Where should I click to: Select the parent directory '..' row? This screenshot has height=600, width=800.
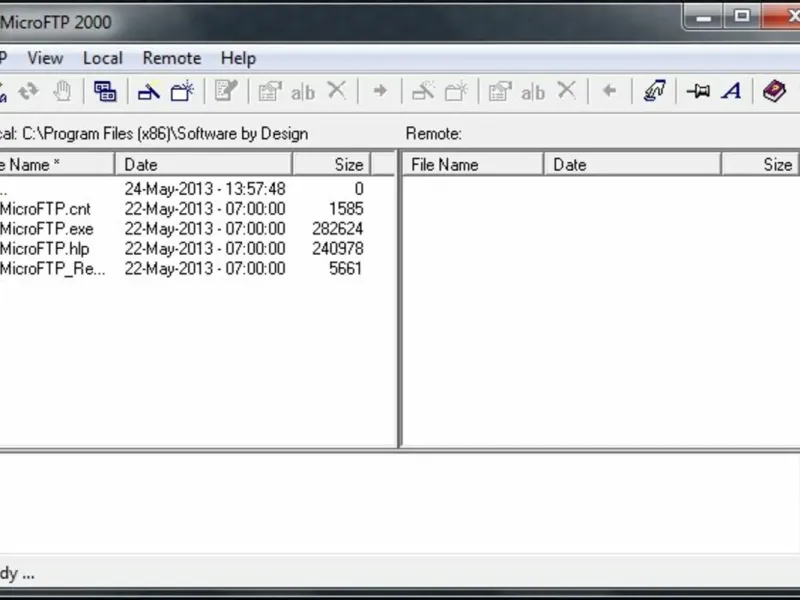[x=184, y=189]
